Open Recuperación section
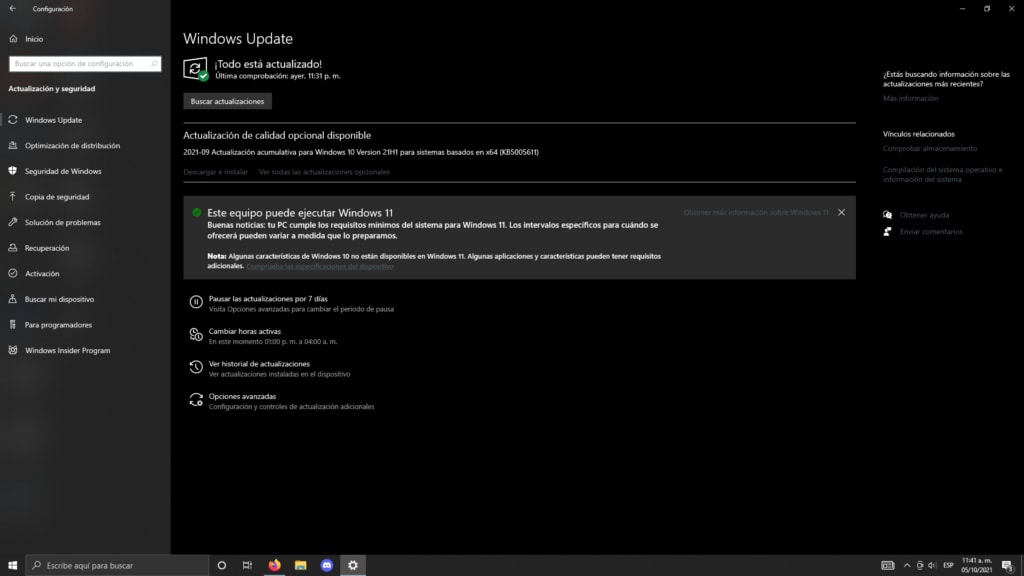 47,248
